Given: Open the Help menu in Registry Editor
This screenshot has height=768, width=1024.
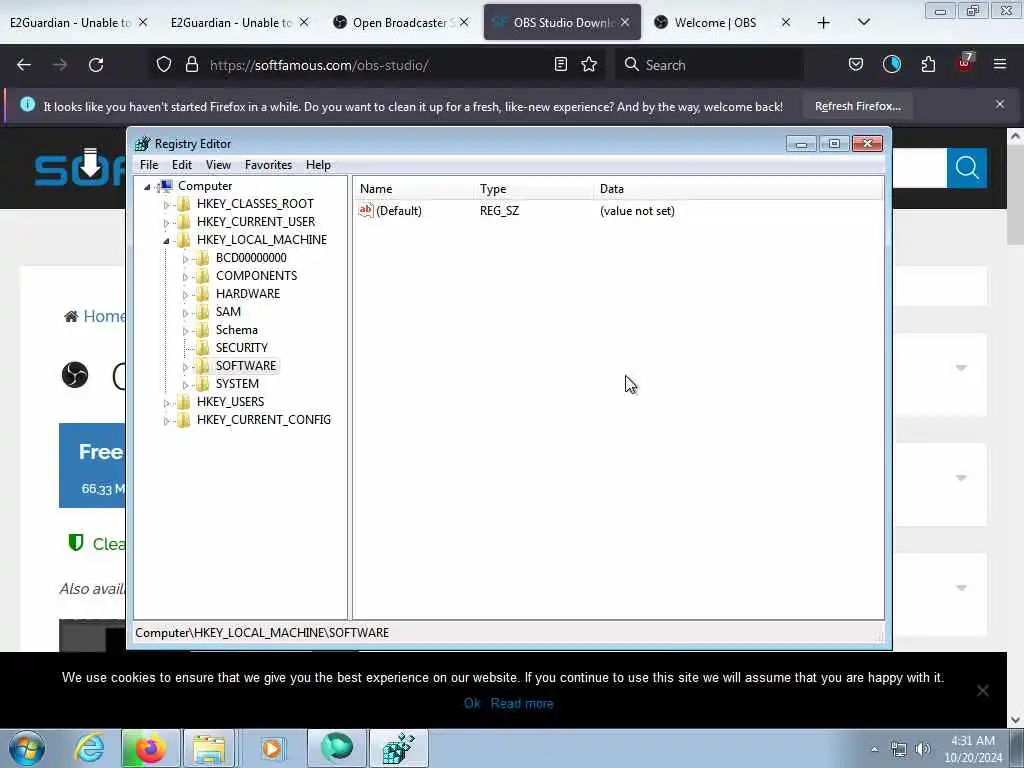Looking at the screenshot, I should [x=318, y=165].
